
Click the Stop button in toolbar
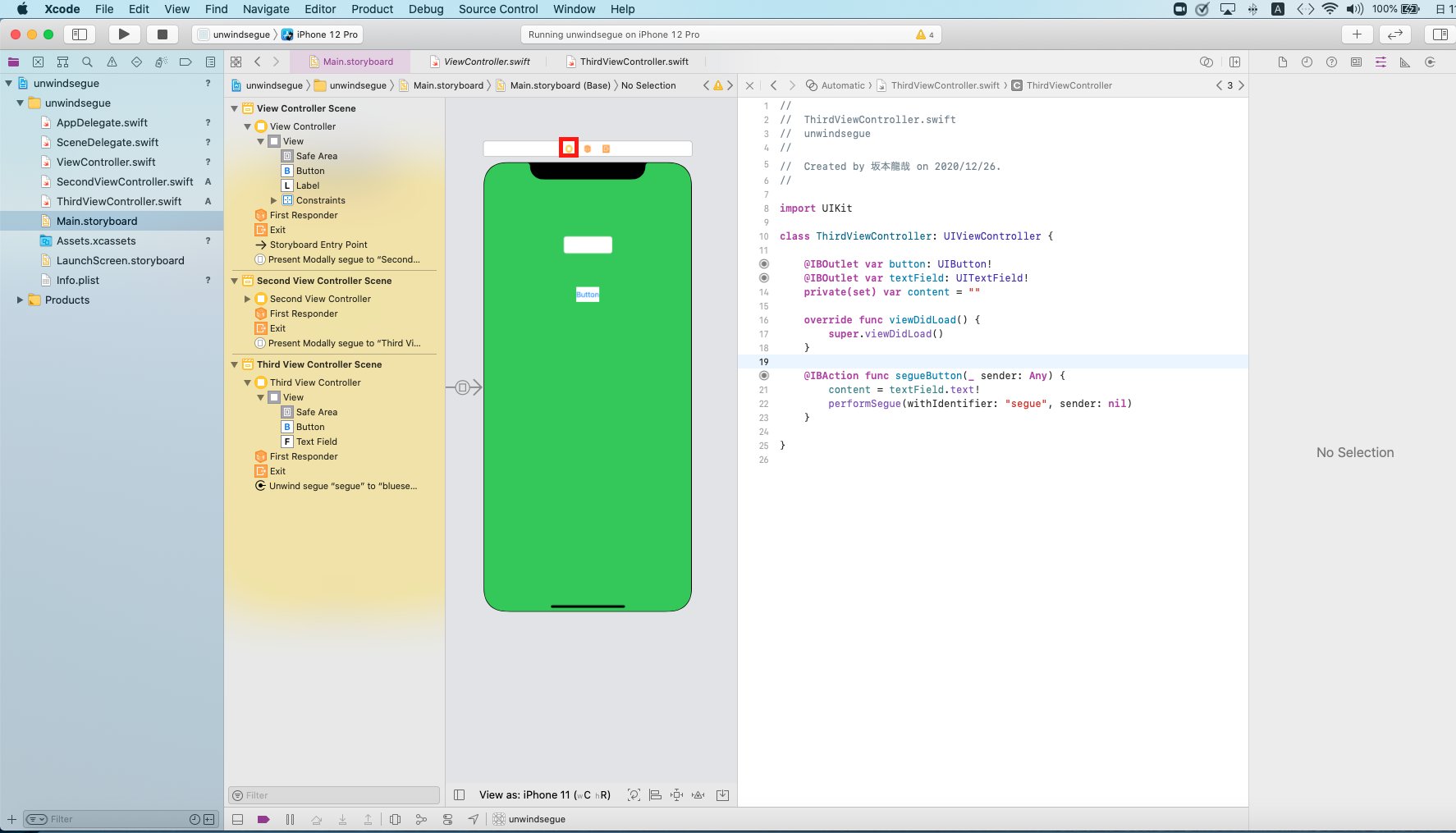pos(162,34)
